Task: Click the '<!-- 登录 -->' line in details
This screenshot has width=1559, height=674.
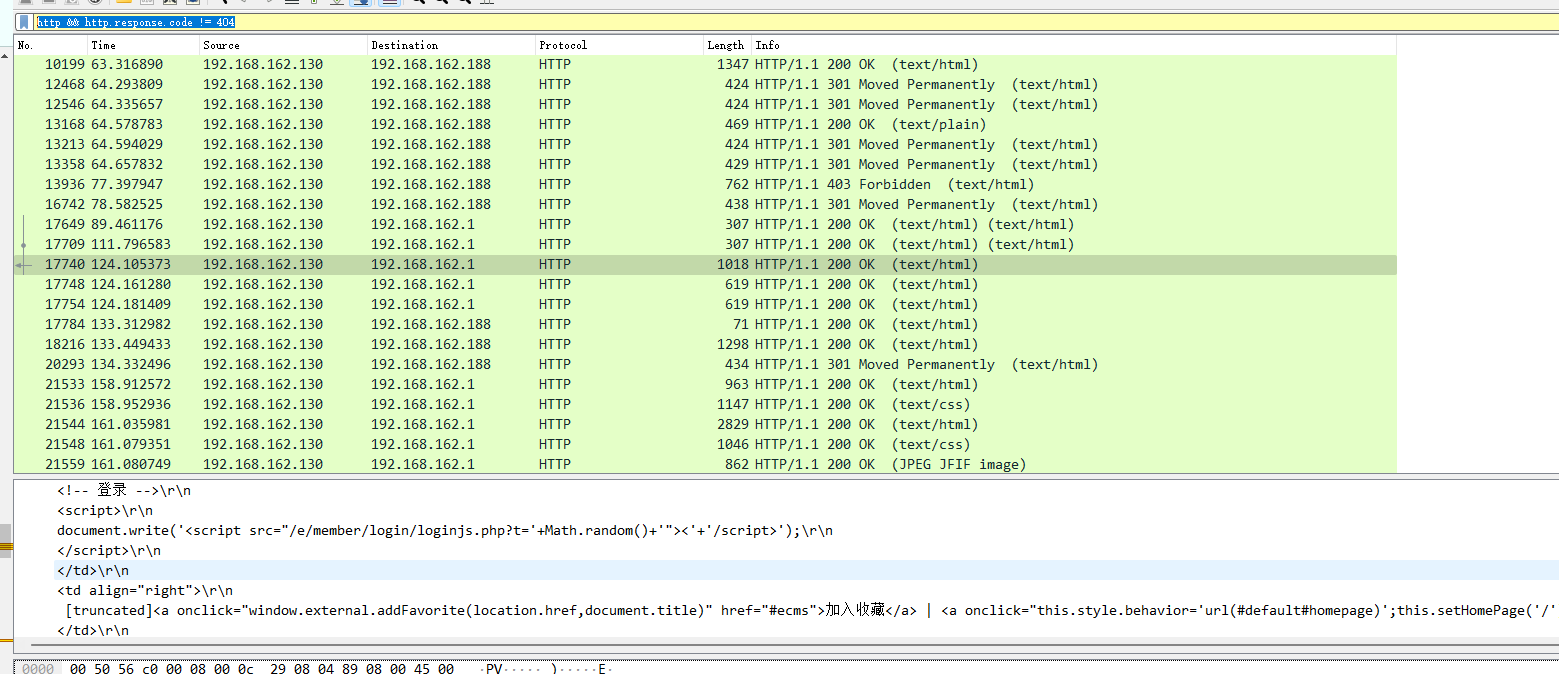Action: (124, 490)
